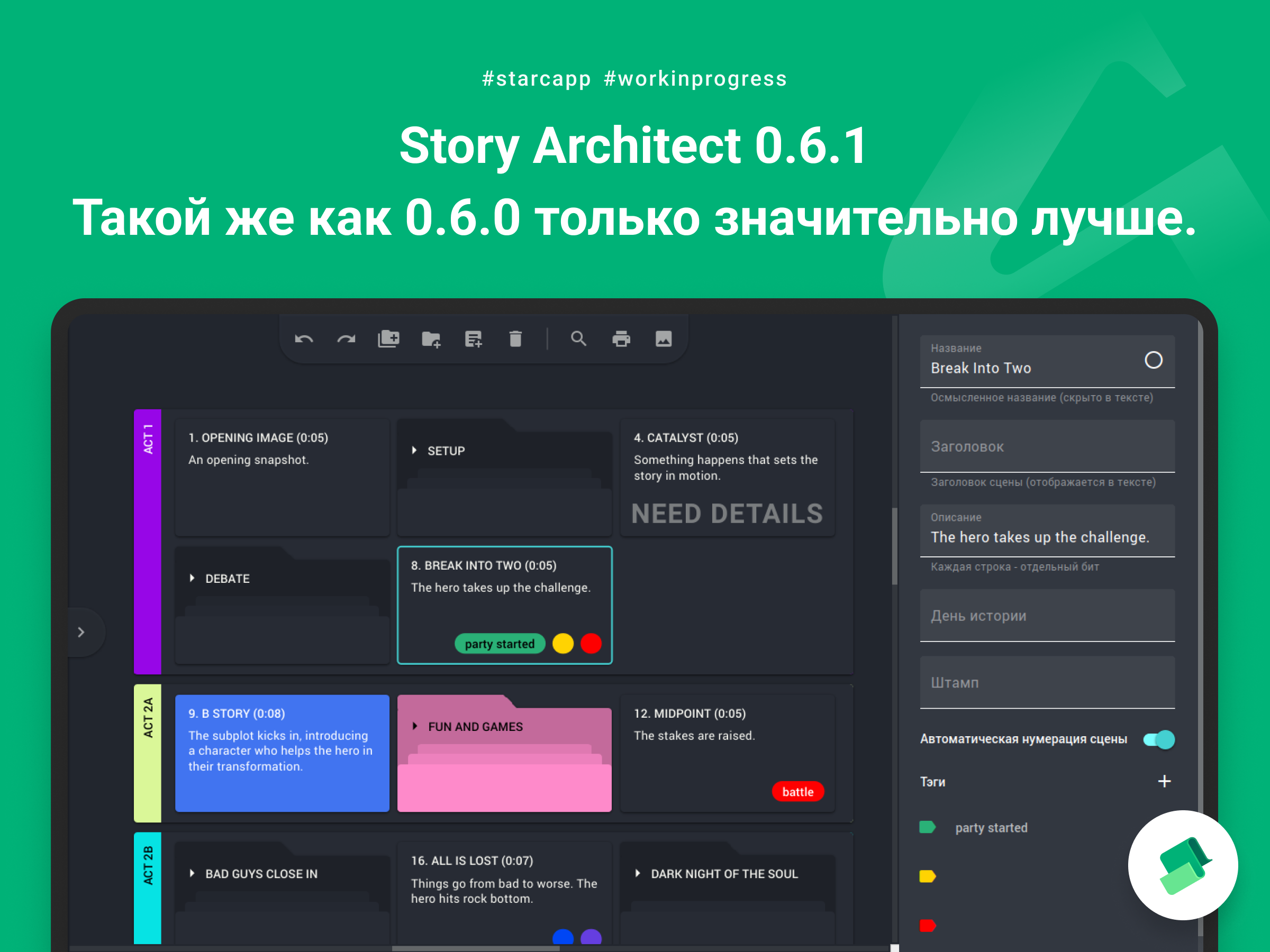This screenshot has width=1270, height=952.
Task: Click the horizontal scrollbar under the board
Action: (475, 948)
